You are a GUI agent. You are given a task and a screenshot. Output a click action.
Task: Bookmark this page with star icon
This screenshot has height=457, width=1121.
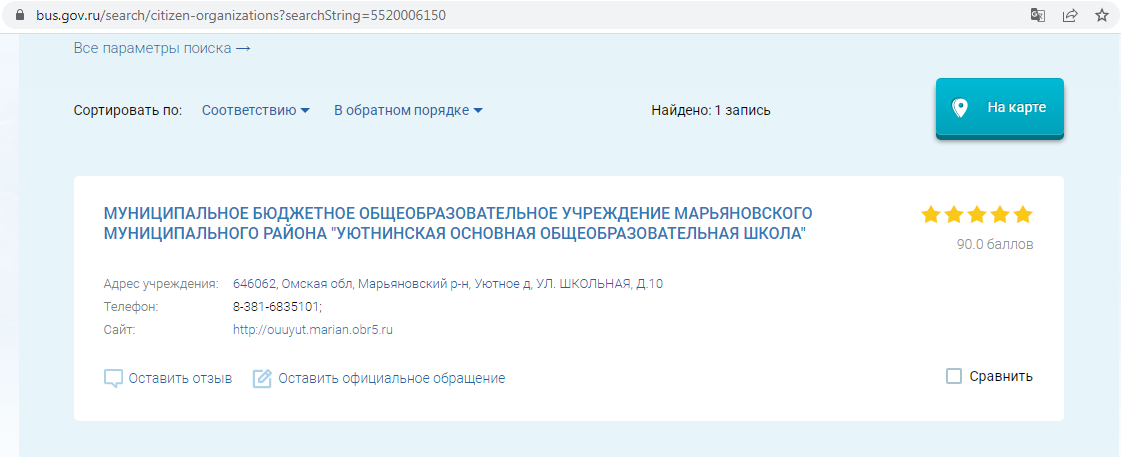point(1102,15)
